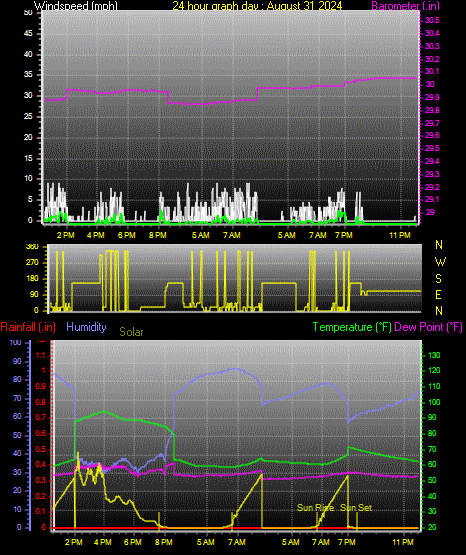Image resolution: width=466 pixels, height=555 pixels.
Task: Click the Temperature (°F) legend label
Action: [x=352, y=327]
